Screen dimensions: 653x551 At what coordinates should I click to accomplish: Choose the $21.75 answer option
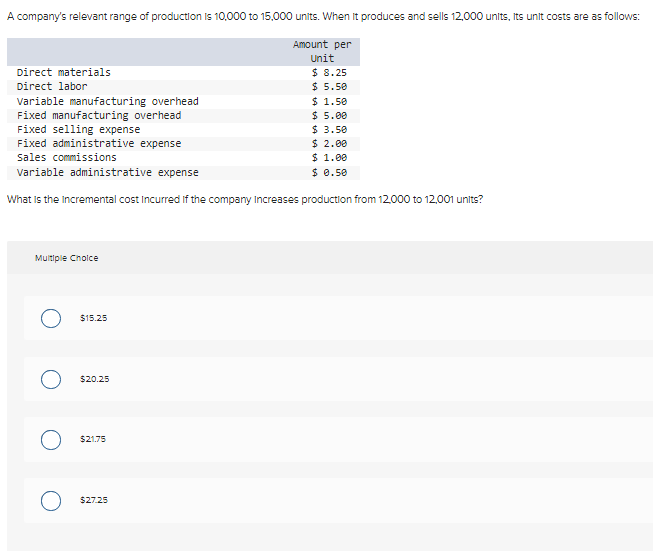point(51,439)
